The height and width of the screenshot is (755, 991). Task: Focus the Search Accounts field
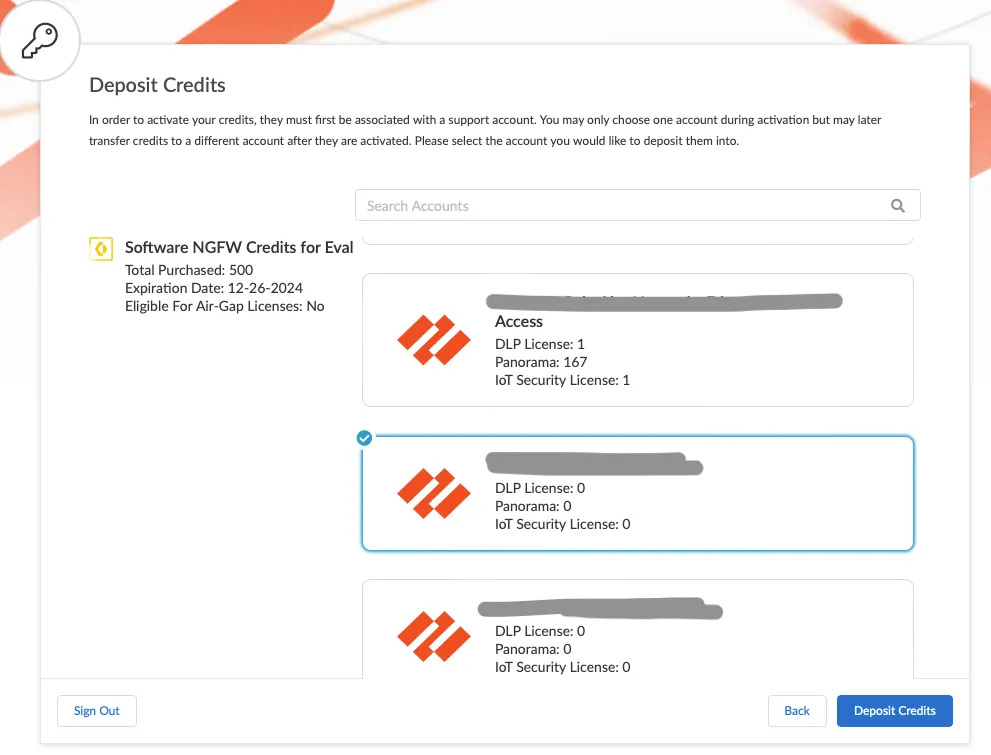point(637,205)
